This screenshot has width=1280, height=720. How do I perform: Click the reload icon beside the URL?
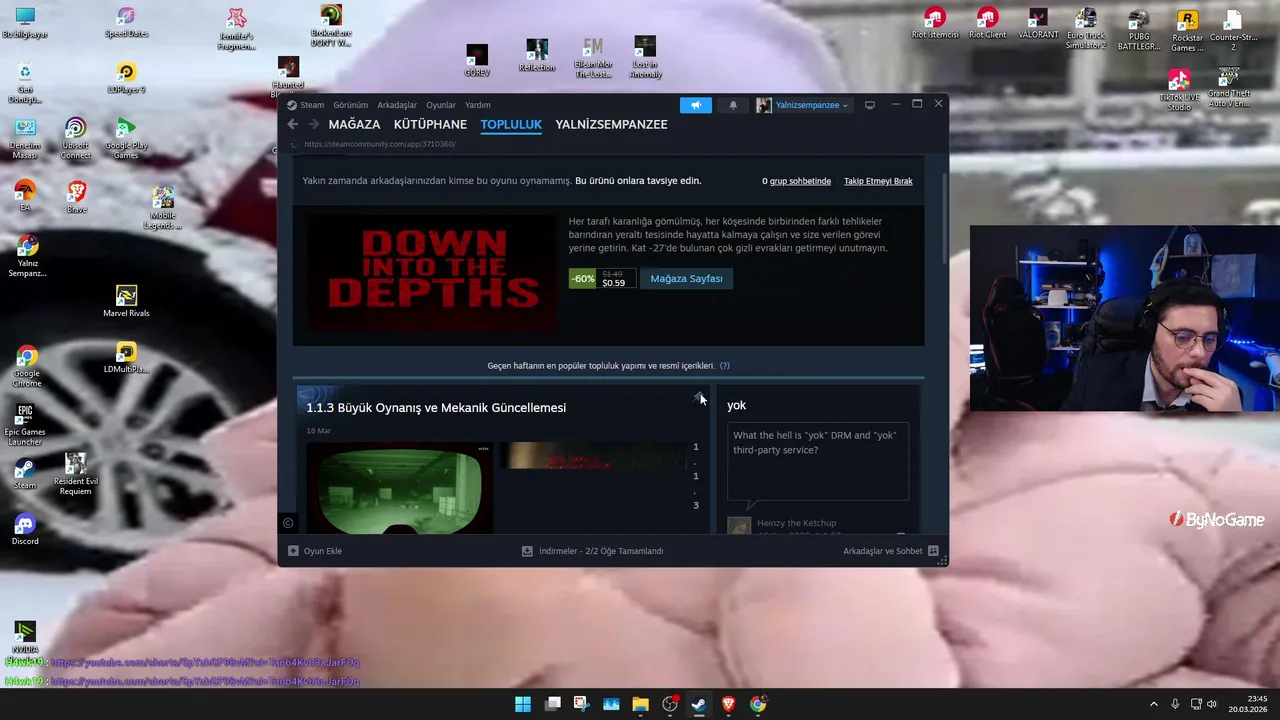[x=293, y=144]
